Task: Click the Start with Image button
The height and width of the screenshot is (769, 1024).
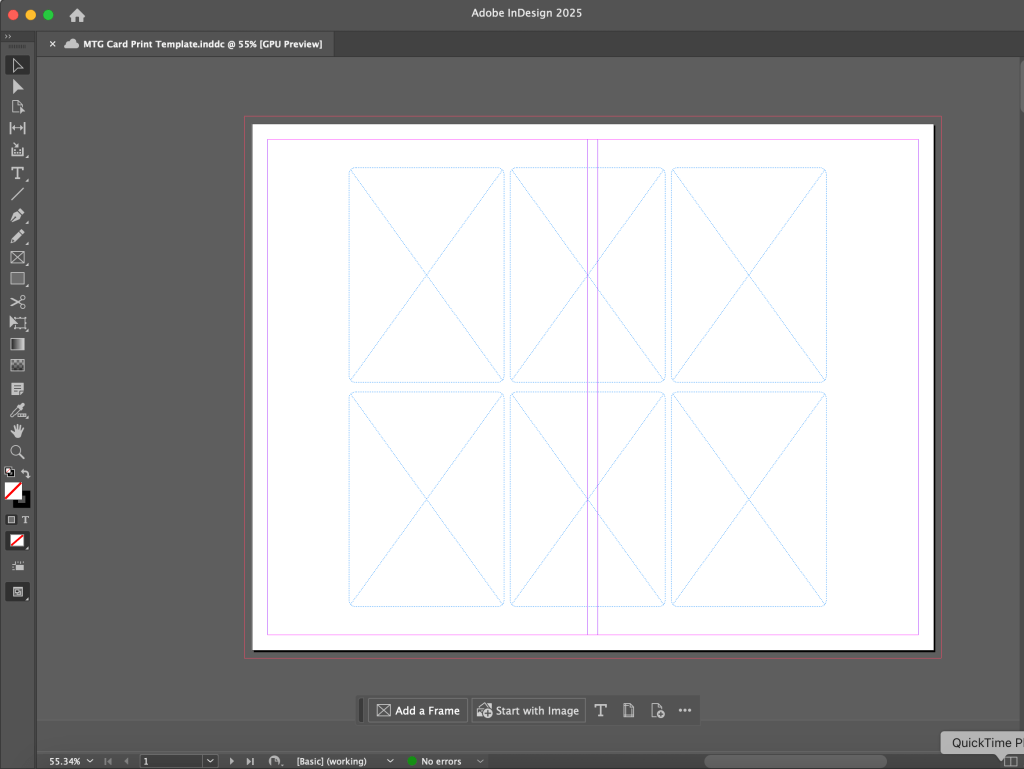Action: coord(528,711)
